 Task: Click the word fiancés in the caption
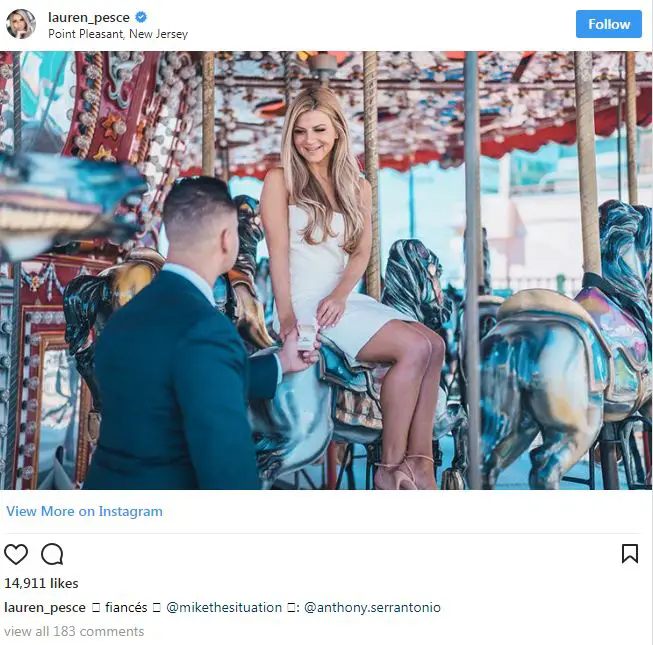click(126, 607)
